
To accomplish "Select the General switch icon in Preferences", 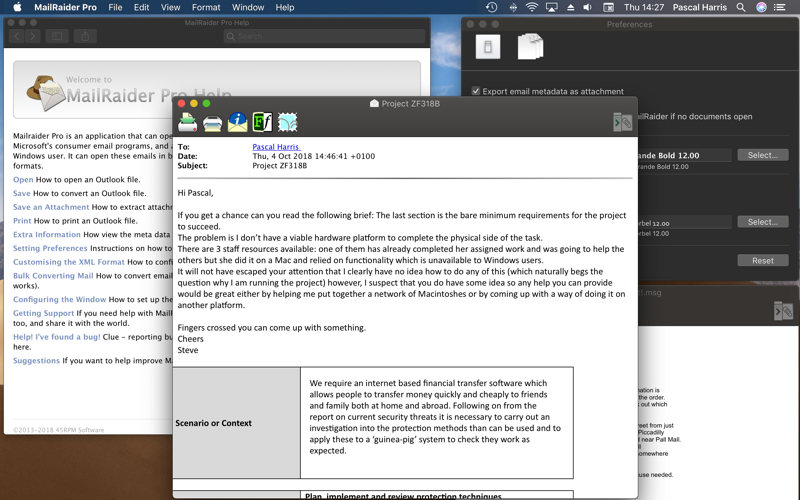I will click(488, 47).
